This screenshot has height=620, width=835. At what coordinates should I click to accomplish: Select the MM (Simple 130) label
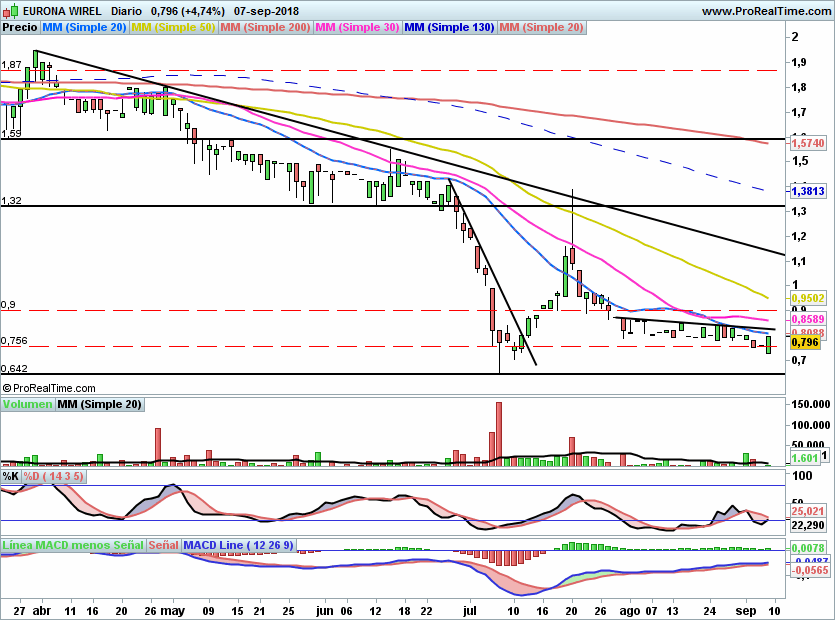[x=449, y=27]
